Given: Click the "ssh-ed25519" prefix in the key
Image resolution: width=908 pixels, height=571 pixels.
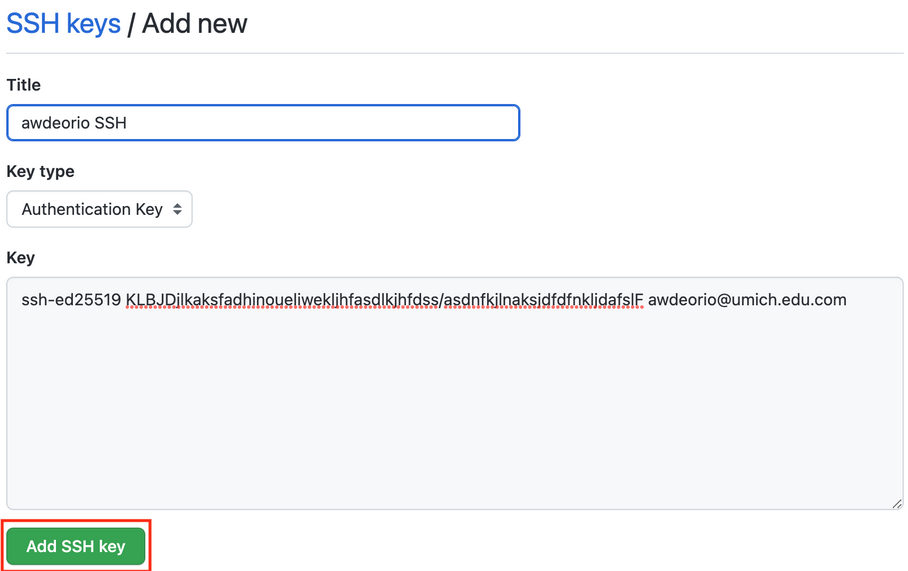Looking at the screenshot, I should coord(71,299).
